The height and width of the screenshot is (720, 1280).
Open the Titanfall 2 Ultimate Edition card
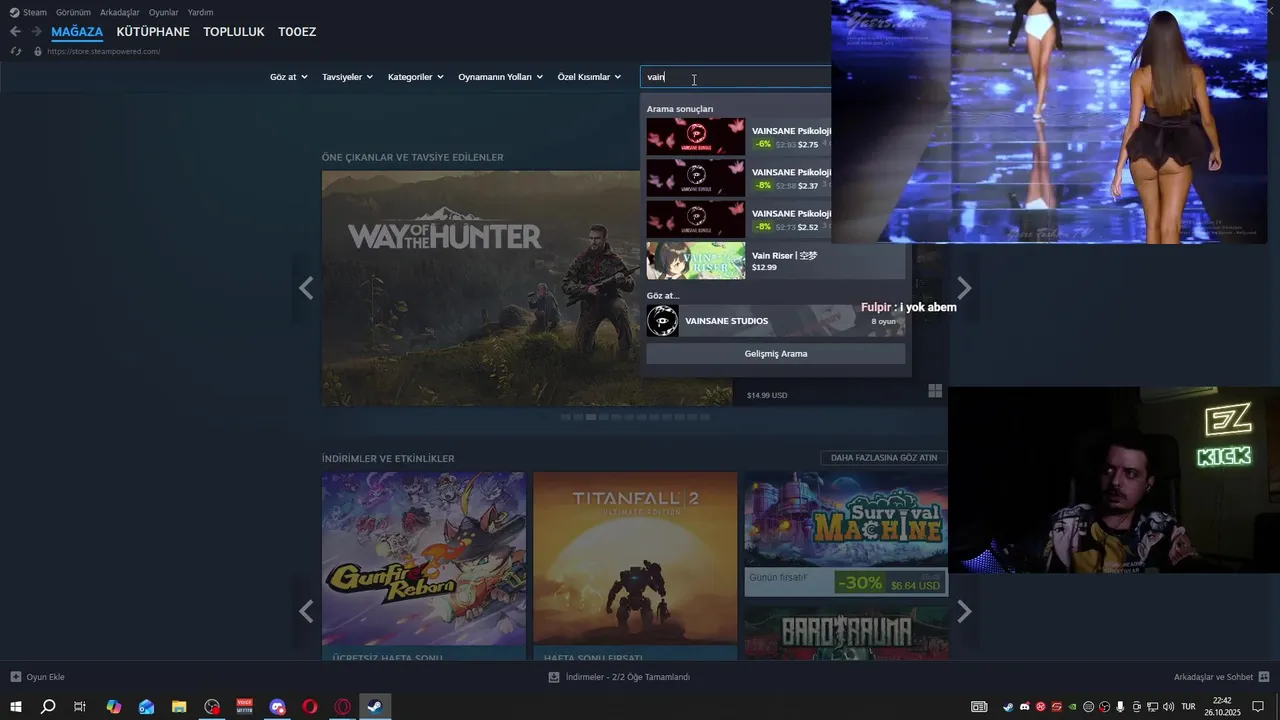pyautogui.click(x=635, y=566)
